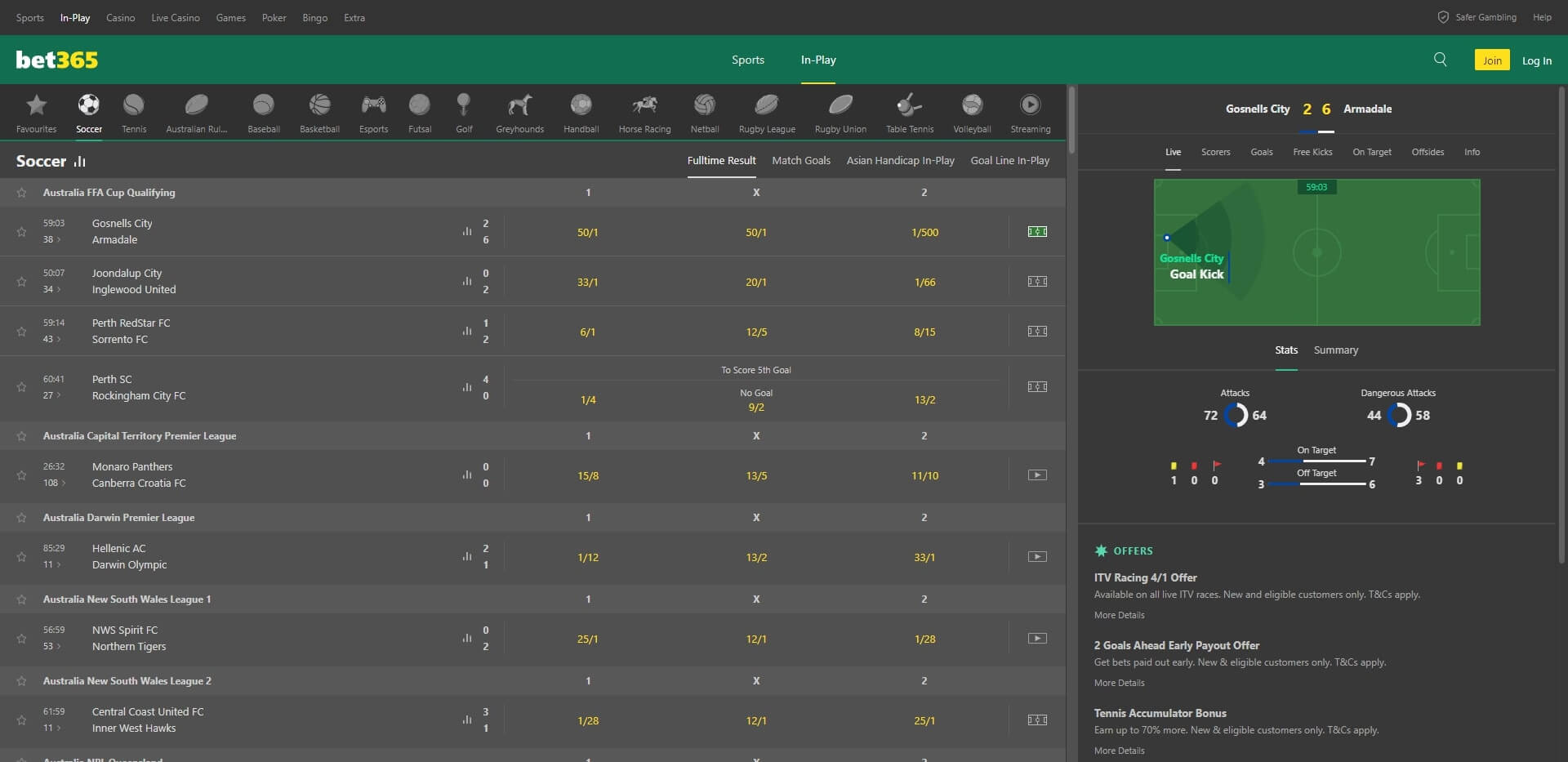
Task: Open the Esports category
Action: pyautogui.click(x=373, y=112)
